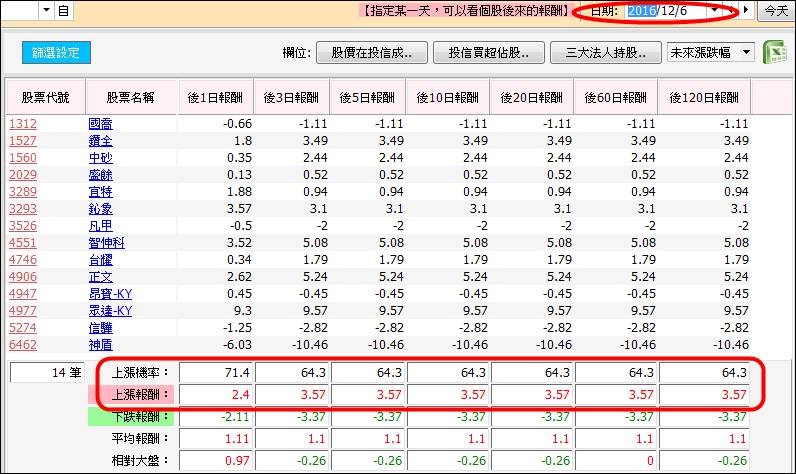Image resolution: width=796 pixels, height=474 pixels.
Task: Open stock name 智伸科 link
Action: 107,243
